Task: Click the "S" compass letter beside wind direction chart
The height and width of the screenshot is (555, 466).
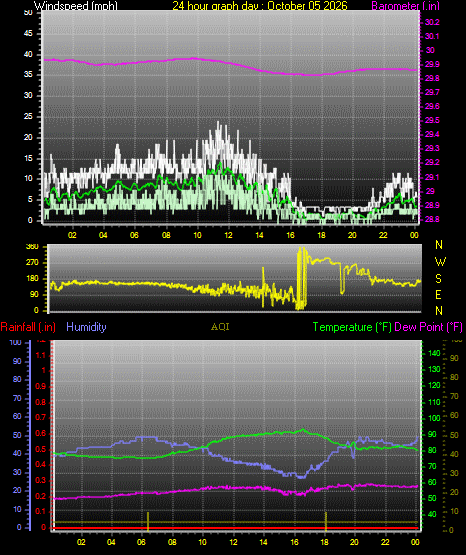Action: click(x=438, y=279)
